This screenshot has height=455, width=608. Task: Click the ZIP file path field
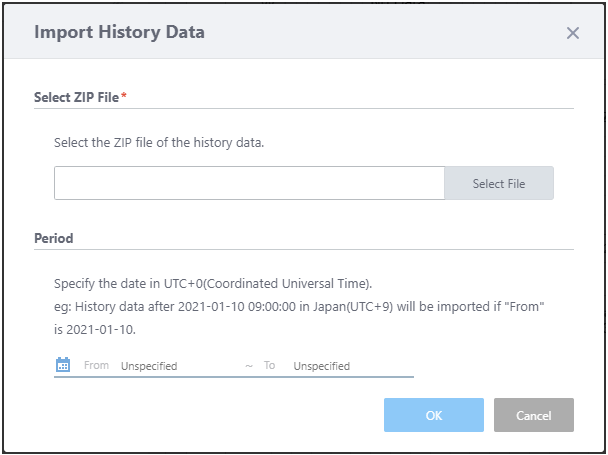point(249,183)
